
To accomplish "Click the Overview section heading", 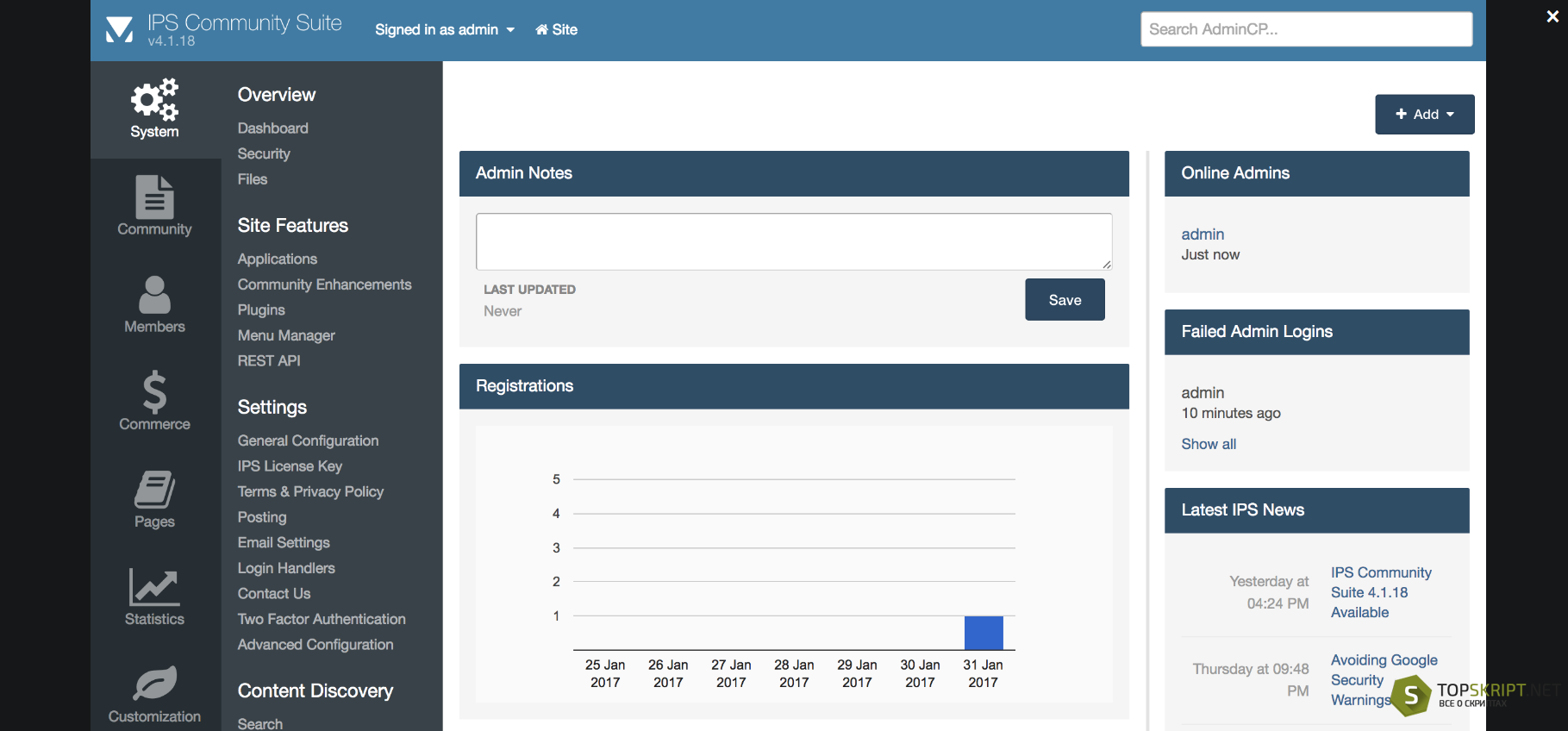I will [277, 95].
